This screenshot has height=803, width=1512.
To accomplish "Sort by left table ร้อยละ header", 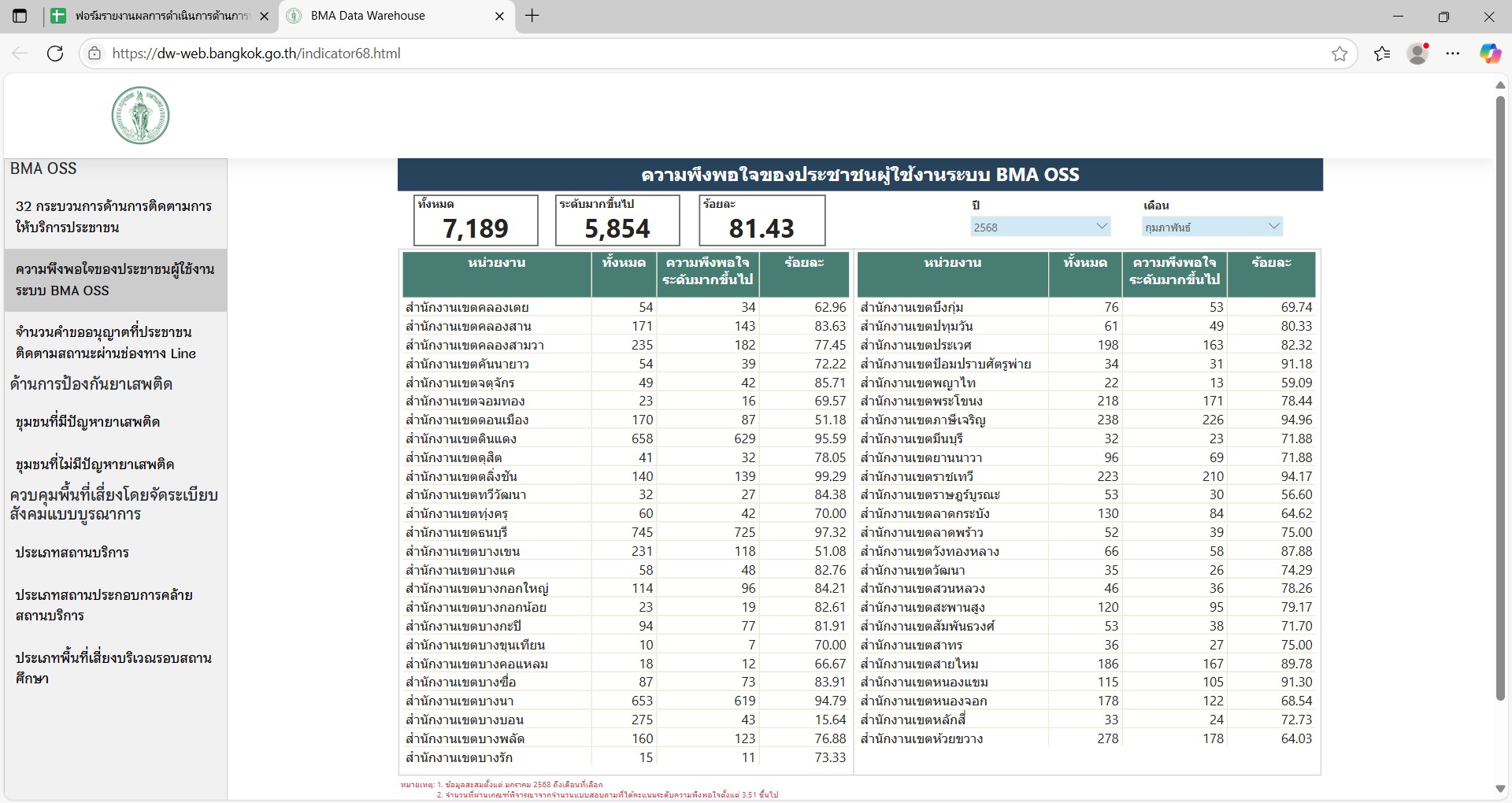I will pos(804,274).
